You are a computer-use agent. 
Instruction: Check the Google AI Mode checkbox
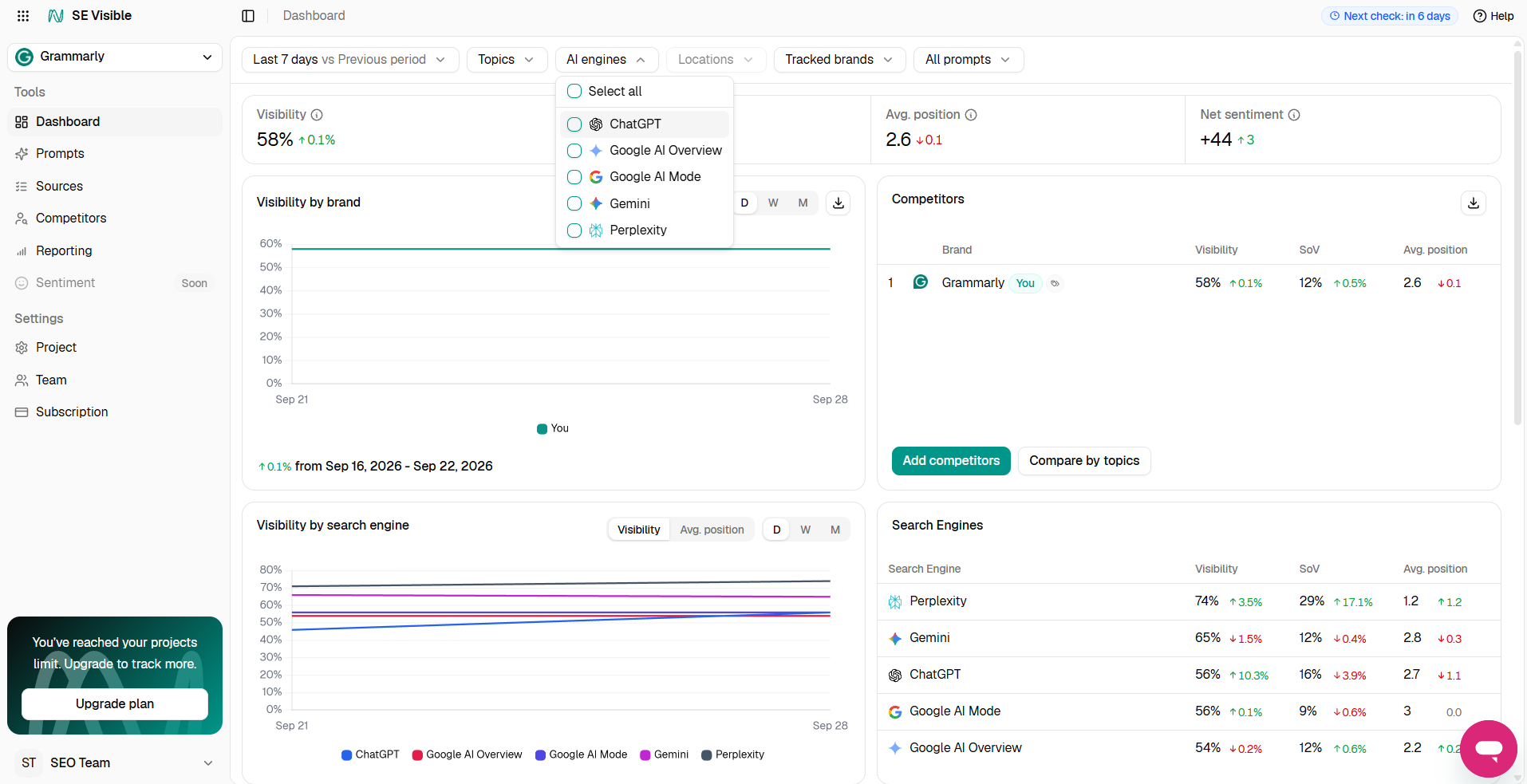click(x=574, y=177)
